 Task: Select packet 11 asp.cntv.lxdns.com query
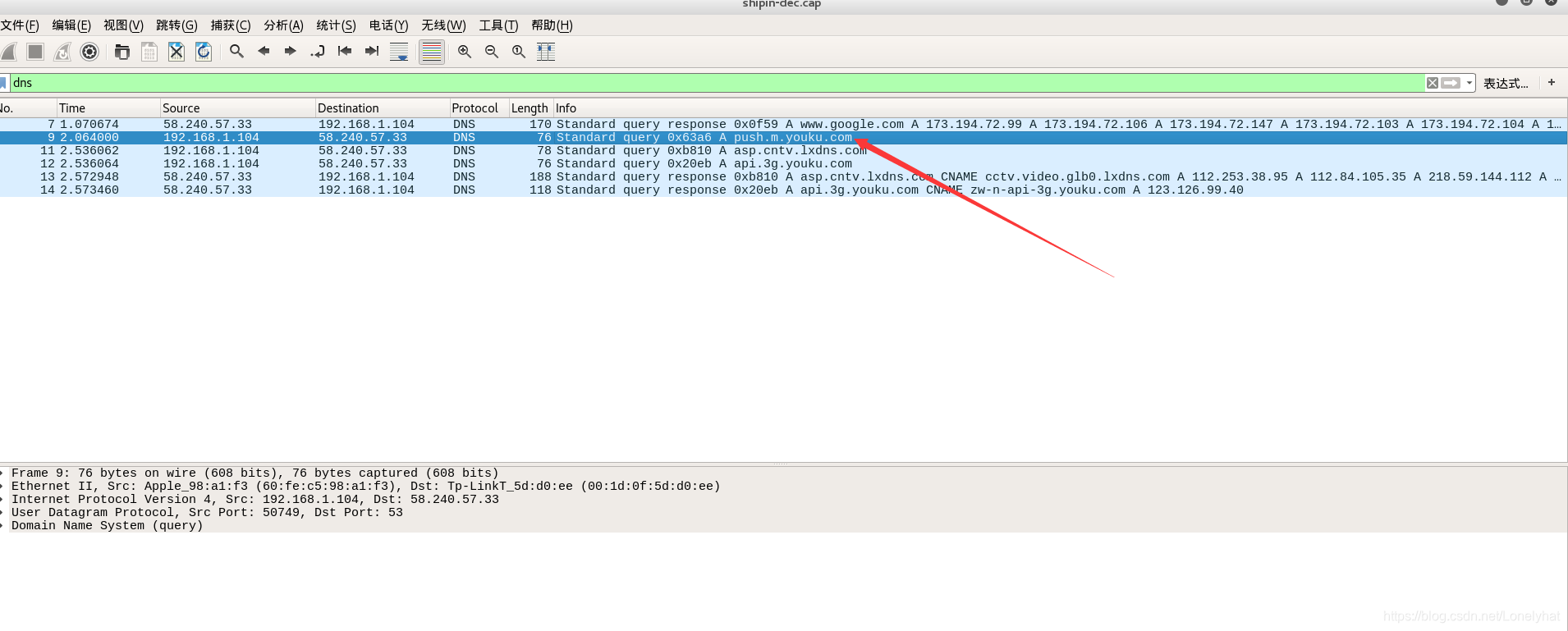[x=784, y=151]
